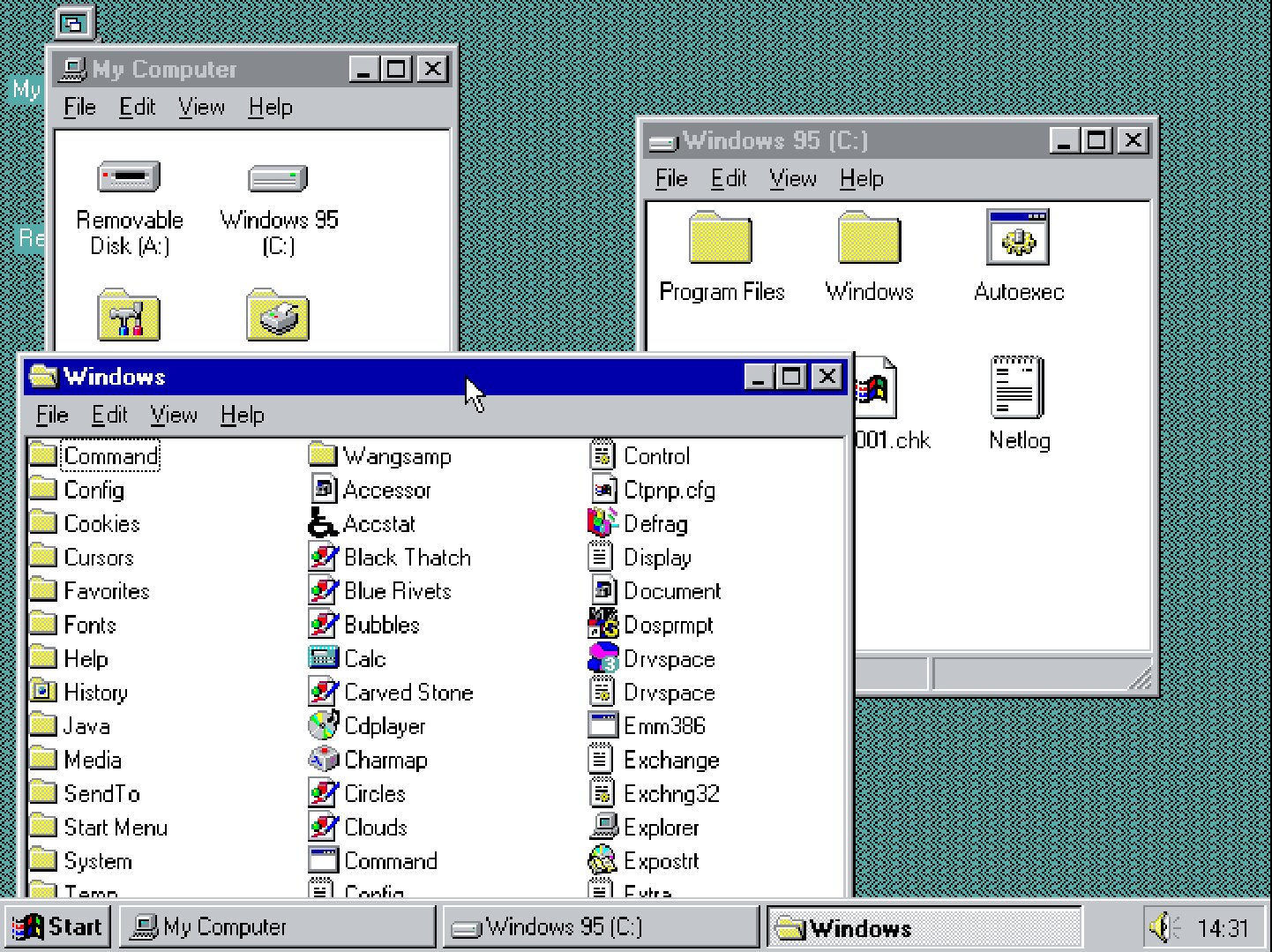The height and width of the screenshot is (952, 1272).
Task: Open View menu in My Computer window
Action: (x=201, y=107)
